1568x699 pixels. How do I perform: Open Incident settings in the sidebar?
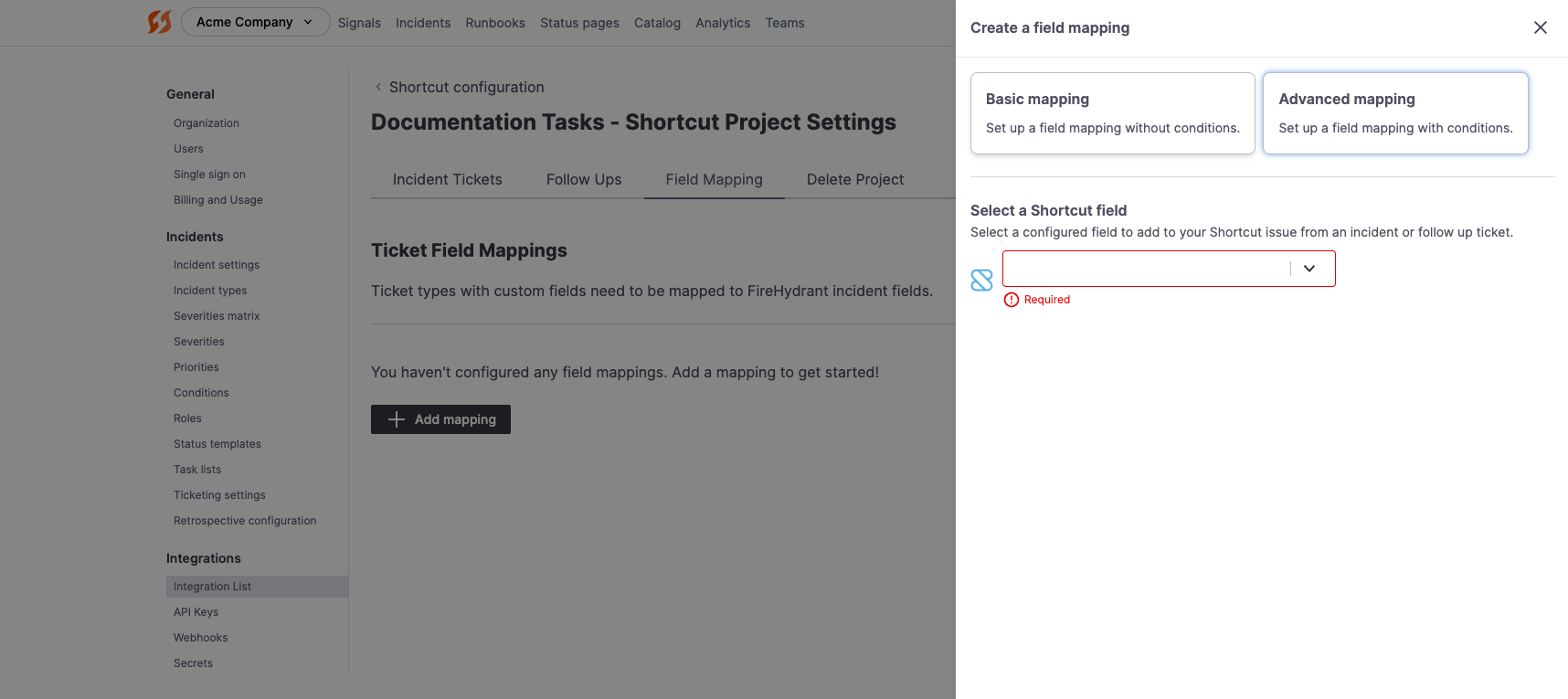tap(217, 265)
